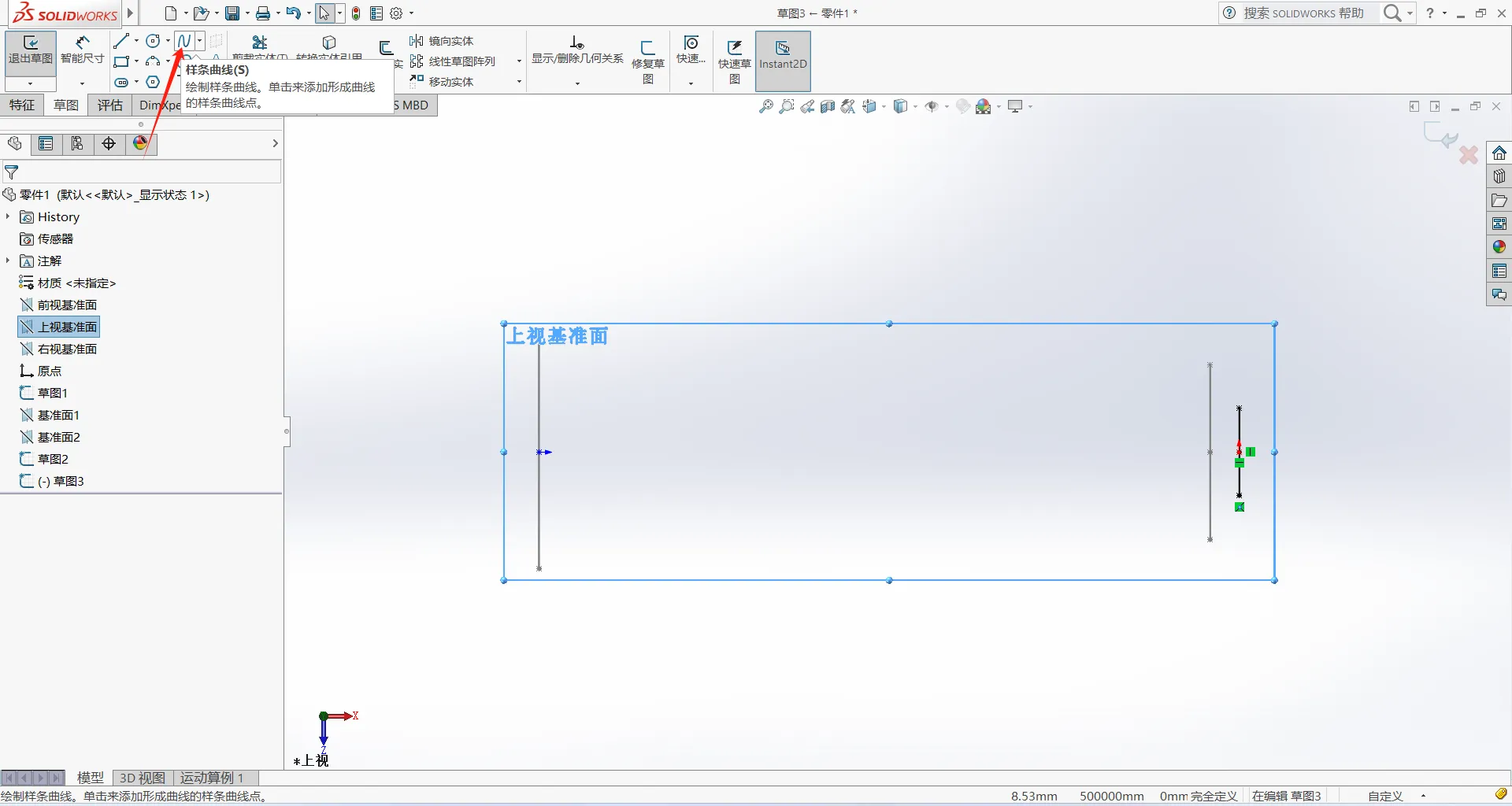
Task: Click the Zoom to Fit icon
Action: (x=765, y=106)
